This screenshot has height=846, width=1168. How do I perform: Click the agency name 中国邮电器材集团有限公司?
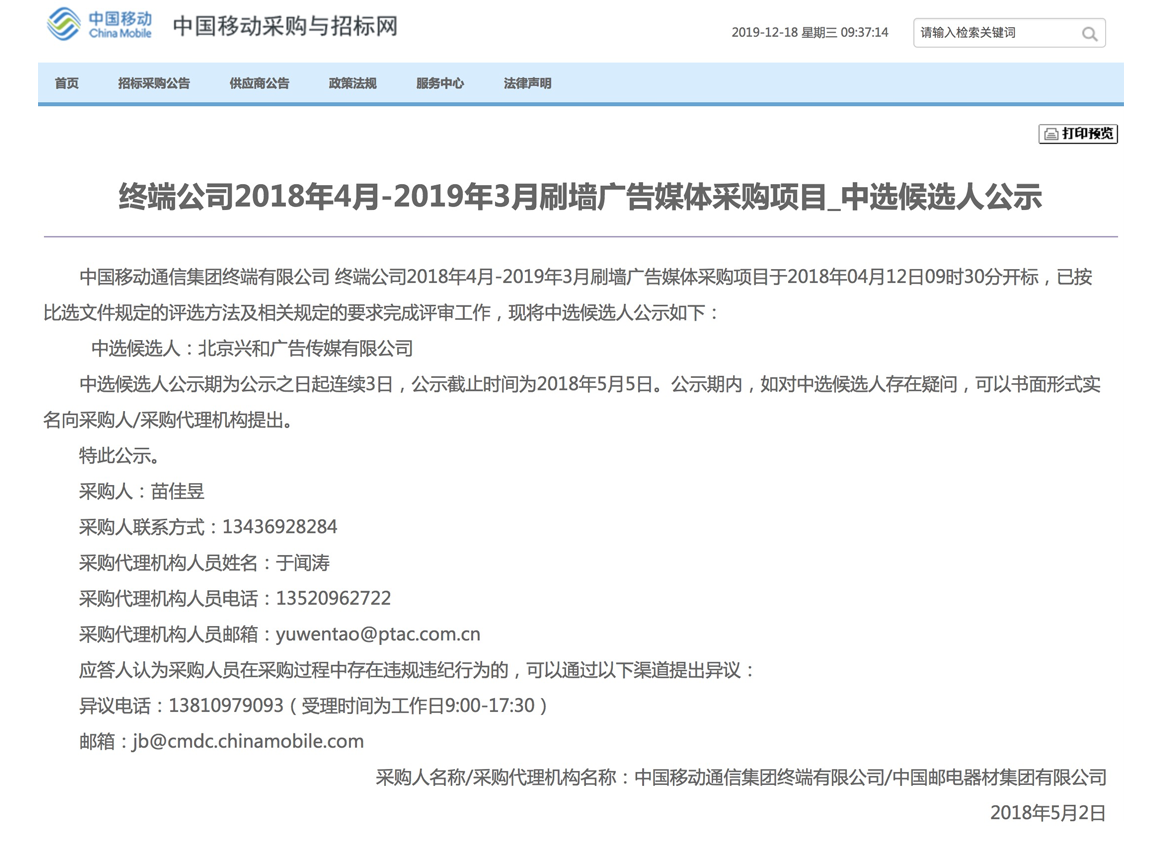[x=999, y=777]
